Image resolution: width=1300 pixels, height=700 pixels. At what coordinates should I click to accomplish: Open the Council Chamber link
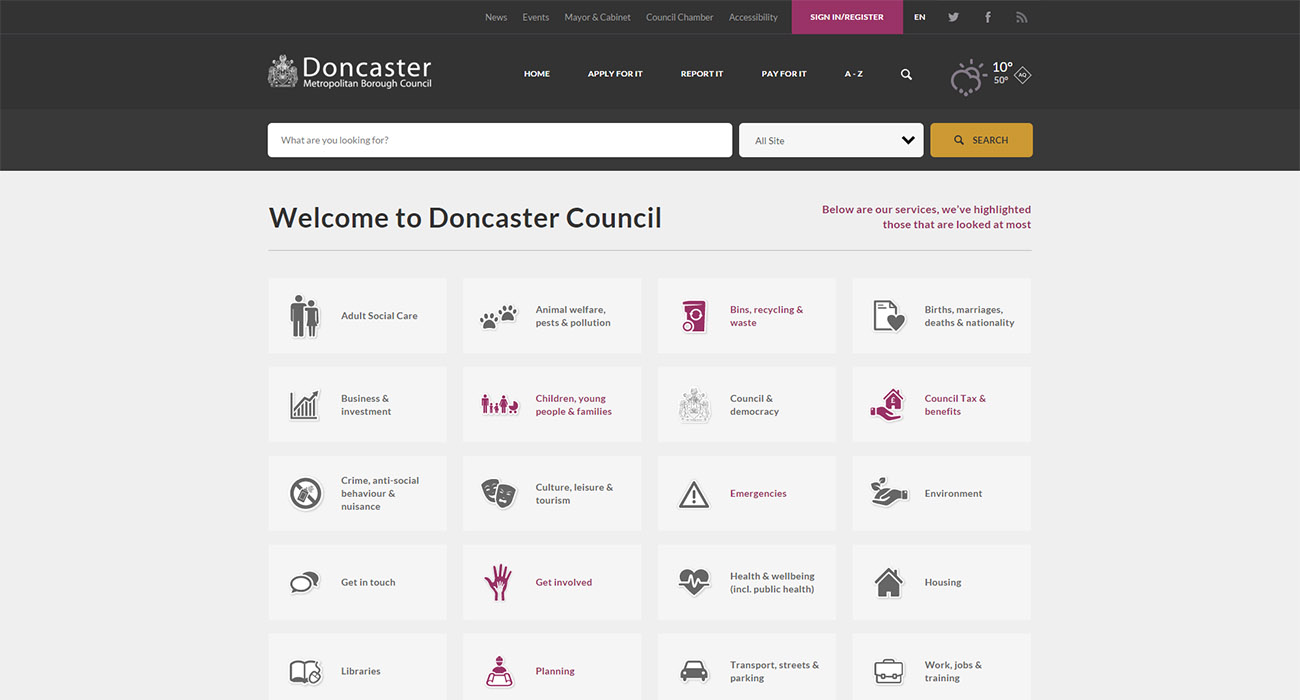pyautogui.click(x=680, y=17)
